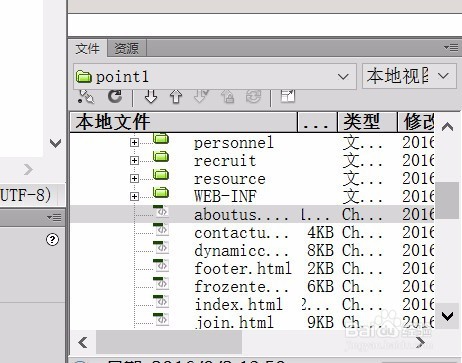The image size is (462, 363).
Task: Click the size column header with dots
Action: click(x=317, y=122)
